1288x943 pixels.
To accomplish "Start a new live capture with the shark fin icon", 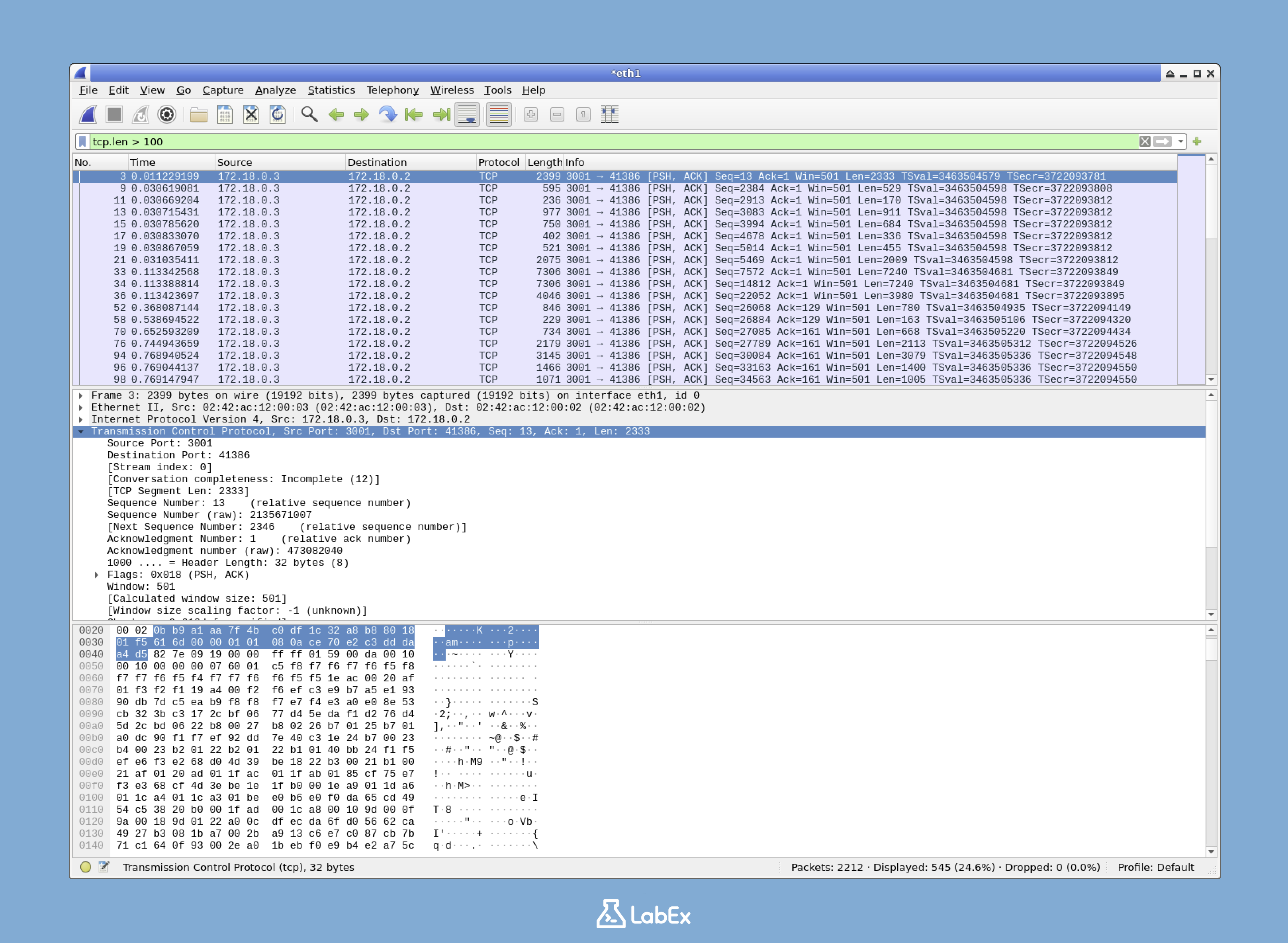I will 88,114.
